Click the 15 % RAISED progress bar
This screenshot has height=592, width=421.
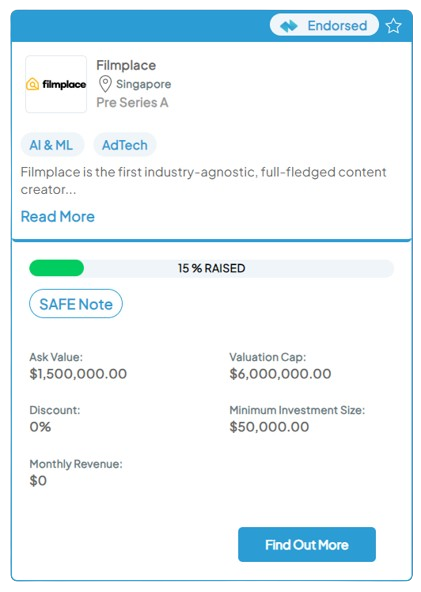(211, 268)
